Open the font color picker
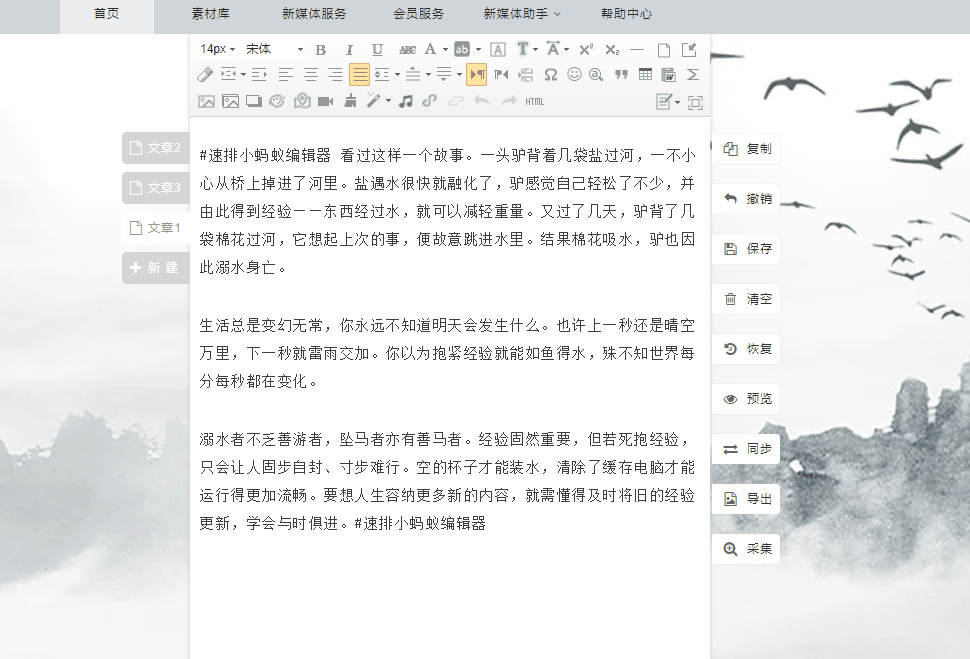Screen dimensions: 970x659 point(431,49)
